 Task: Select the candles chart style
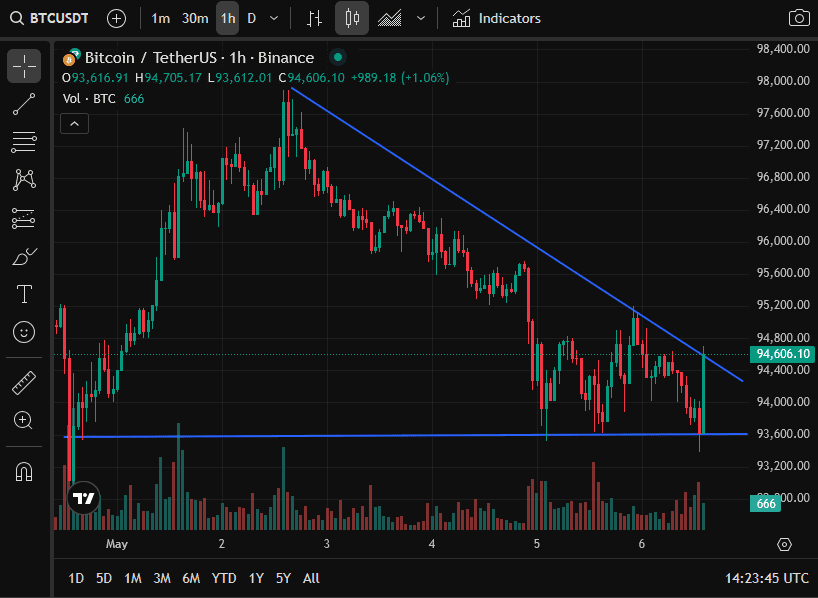point(352,19)
